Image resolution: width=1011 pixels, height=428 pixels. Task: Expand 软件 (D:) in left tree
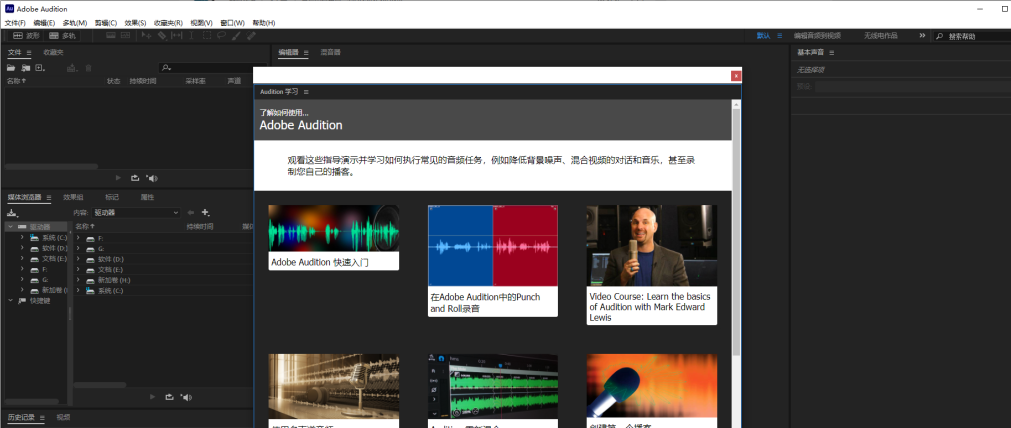coord(22,248)
